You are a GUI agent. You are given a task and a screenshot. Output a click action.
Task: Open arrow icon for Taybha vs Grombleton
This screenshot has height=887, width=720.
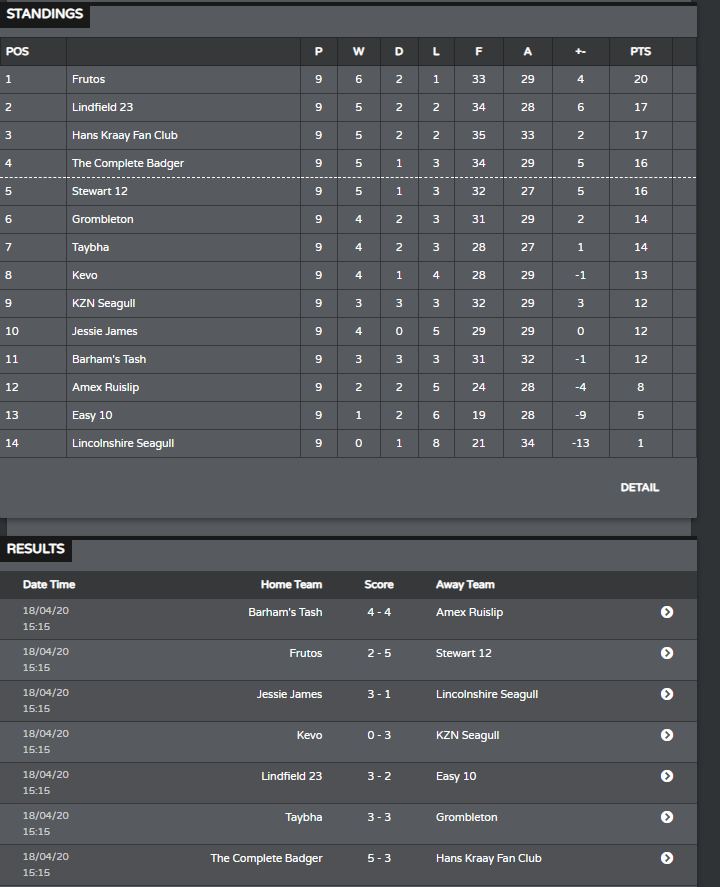coord(667,817)
